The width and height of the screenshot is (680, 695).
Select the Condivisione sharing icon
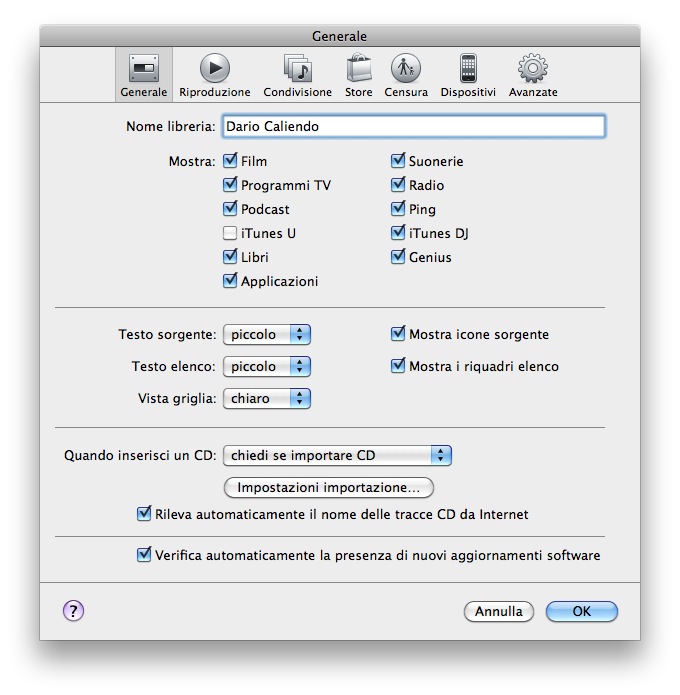coord(297,69)
